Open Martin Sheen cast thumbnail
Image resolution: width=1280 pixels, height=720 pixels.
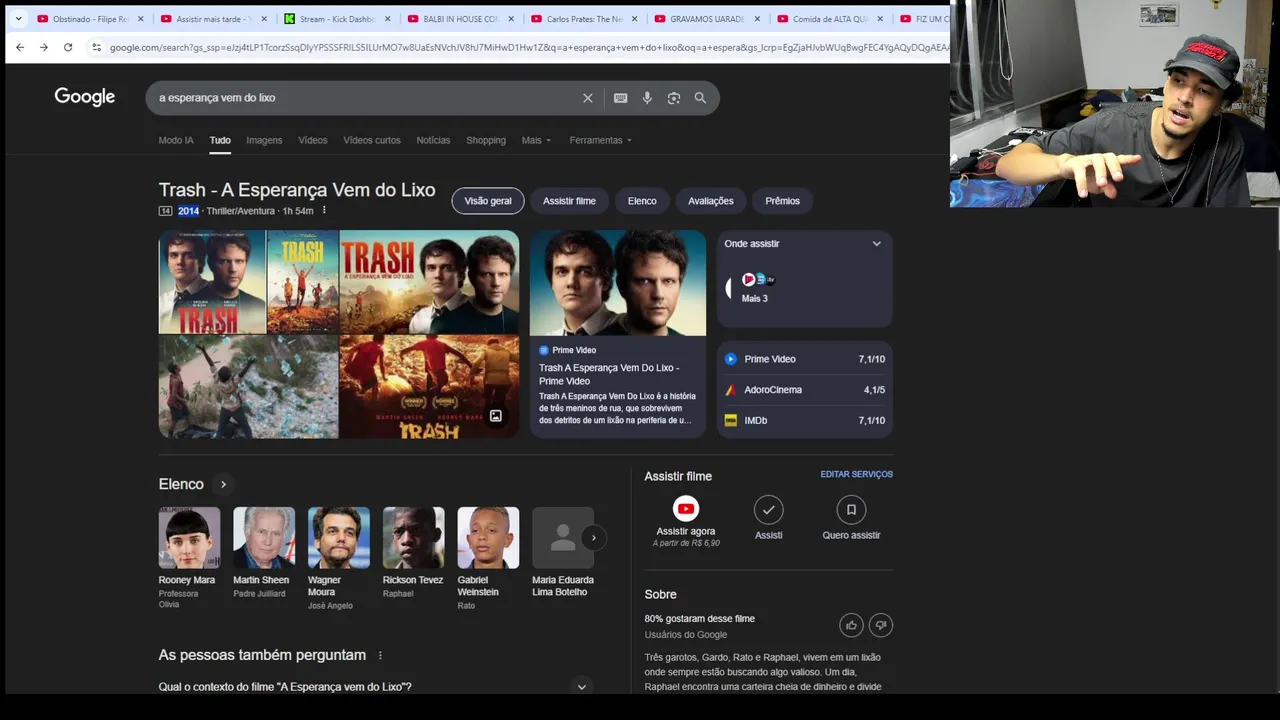tap(264, 538)
